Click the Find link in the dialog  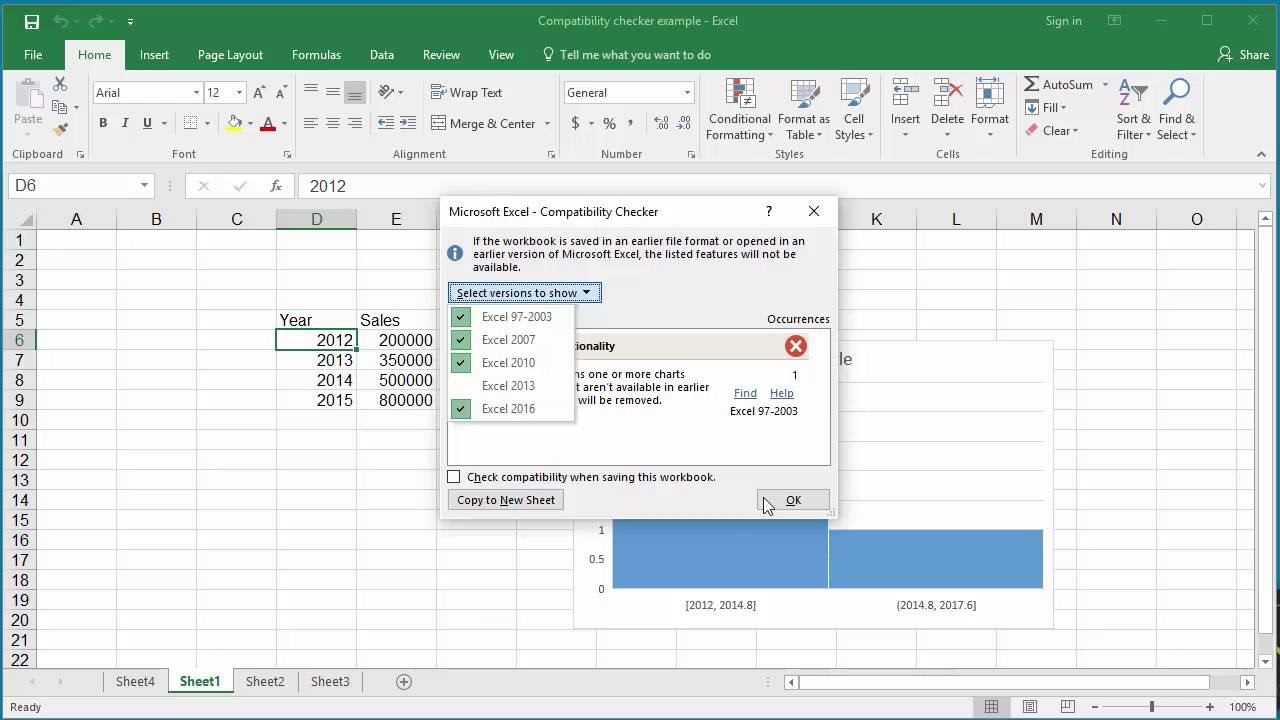pos(745,393)
